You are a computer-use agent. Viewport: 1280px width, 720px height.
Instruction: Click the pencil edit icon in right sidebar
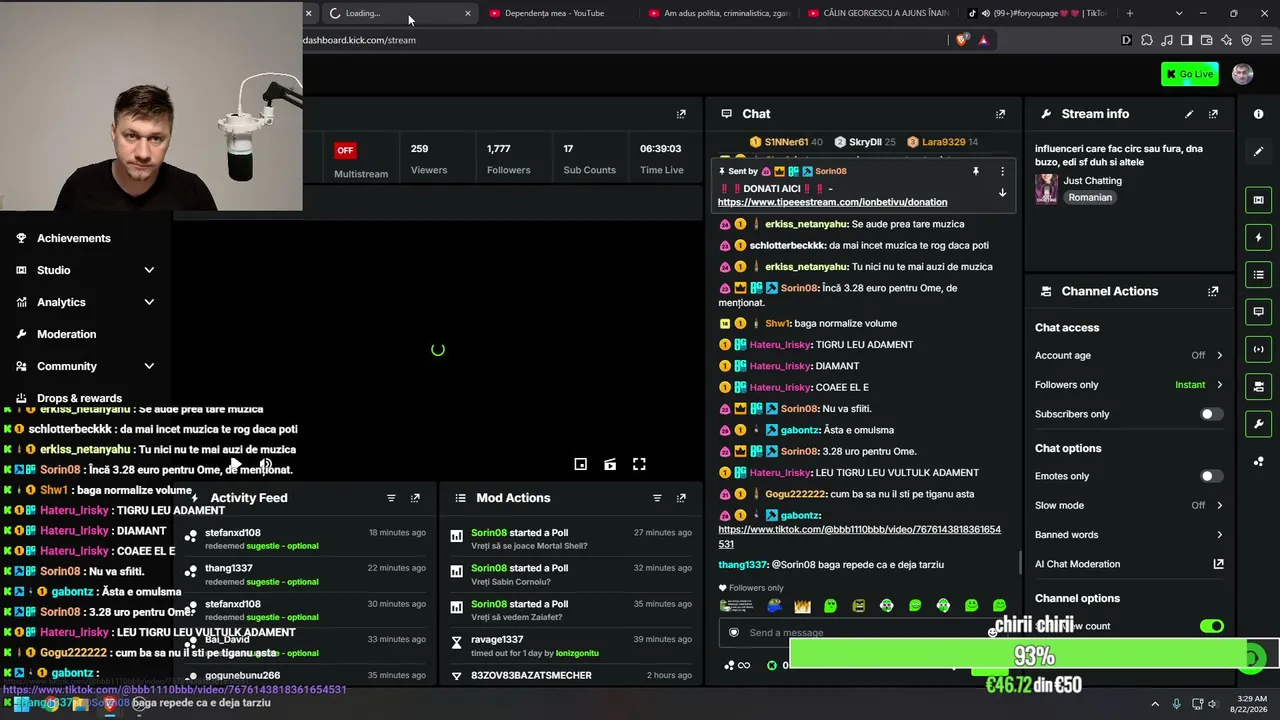click(1259, 152)
